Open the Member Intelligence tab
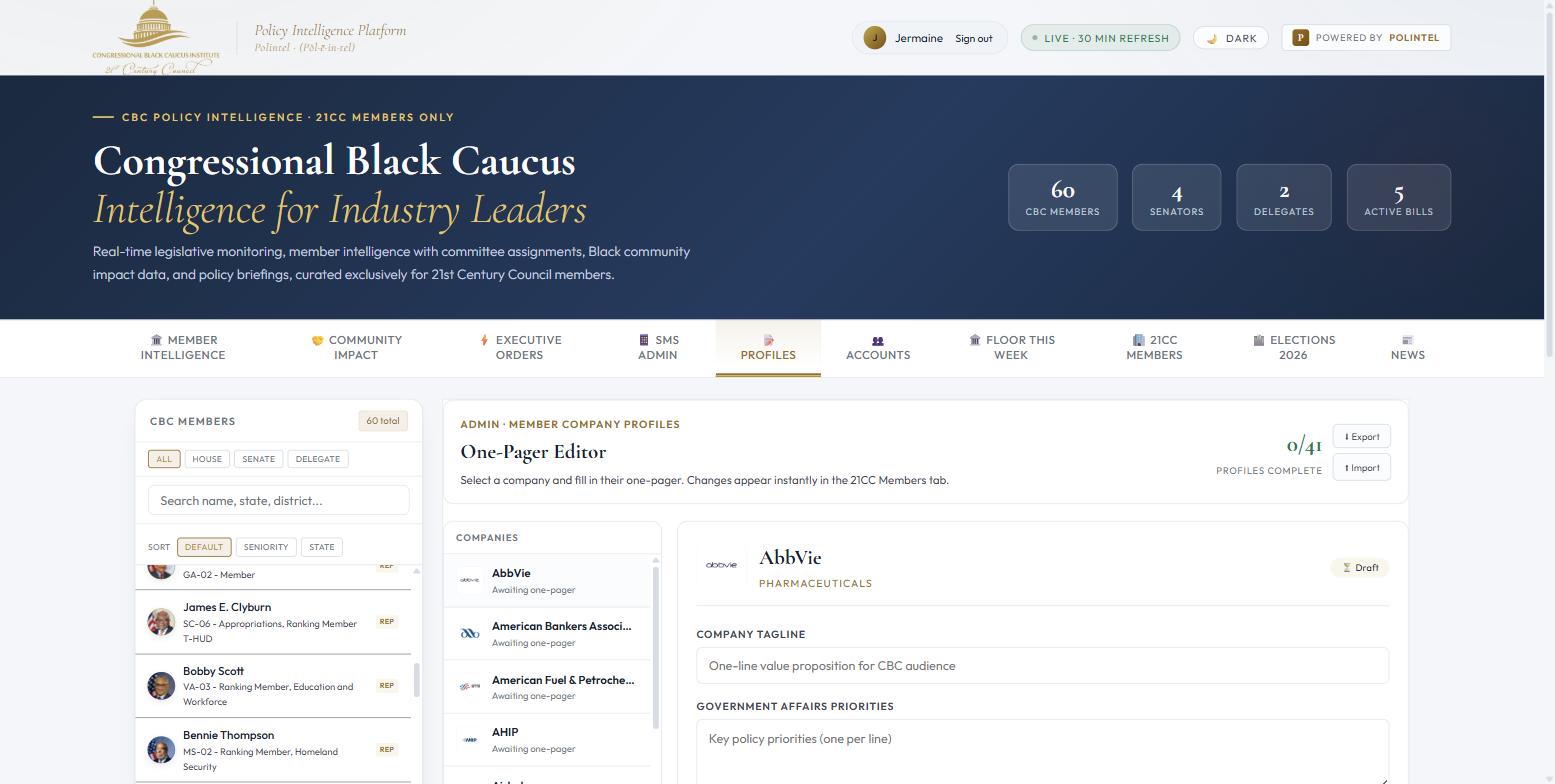 click(183, 347)
